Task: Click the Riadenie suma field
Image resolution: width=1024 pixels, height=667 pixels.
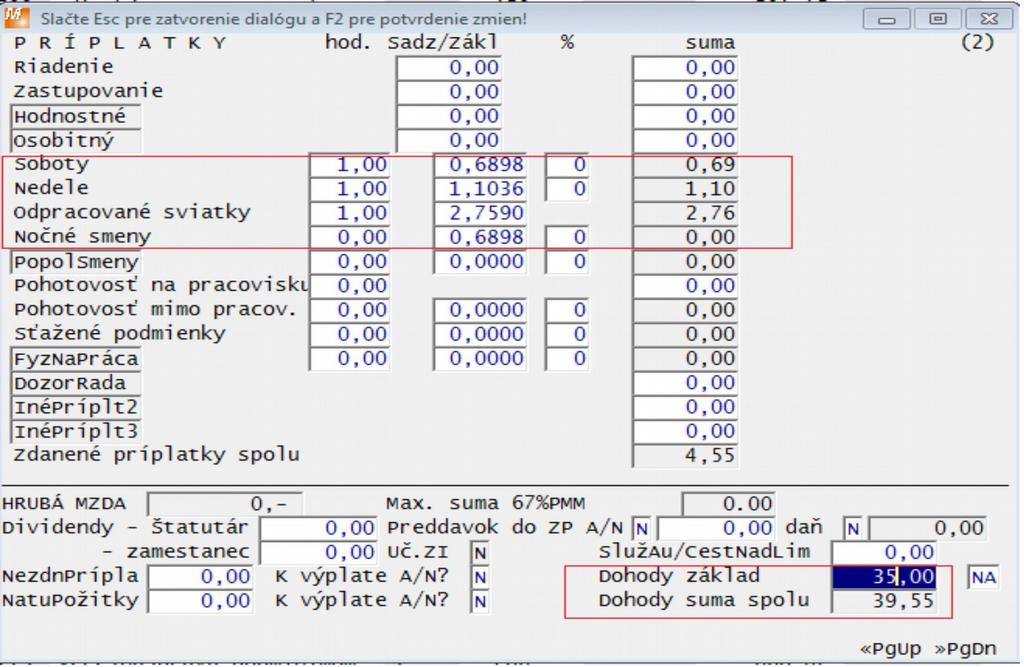Action: (685, 68)
